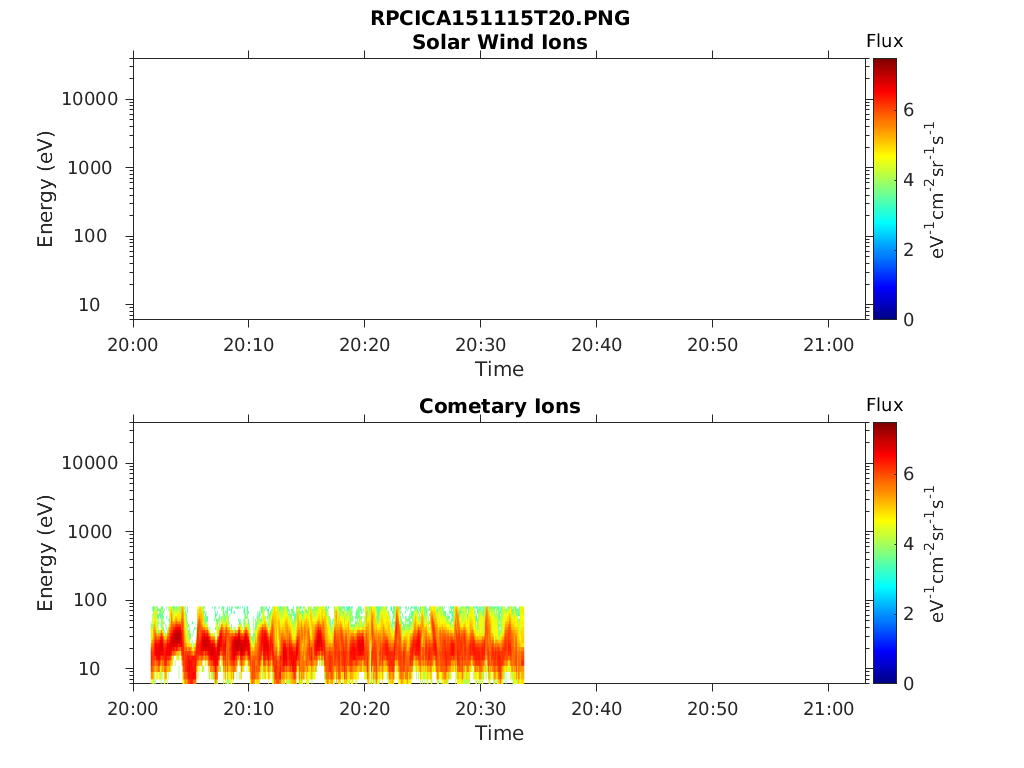Select the Energy (eV) label of Solar Wind plot

coord(45,189)
